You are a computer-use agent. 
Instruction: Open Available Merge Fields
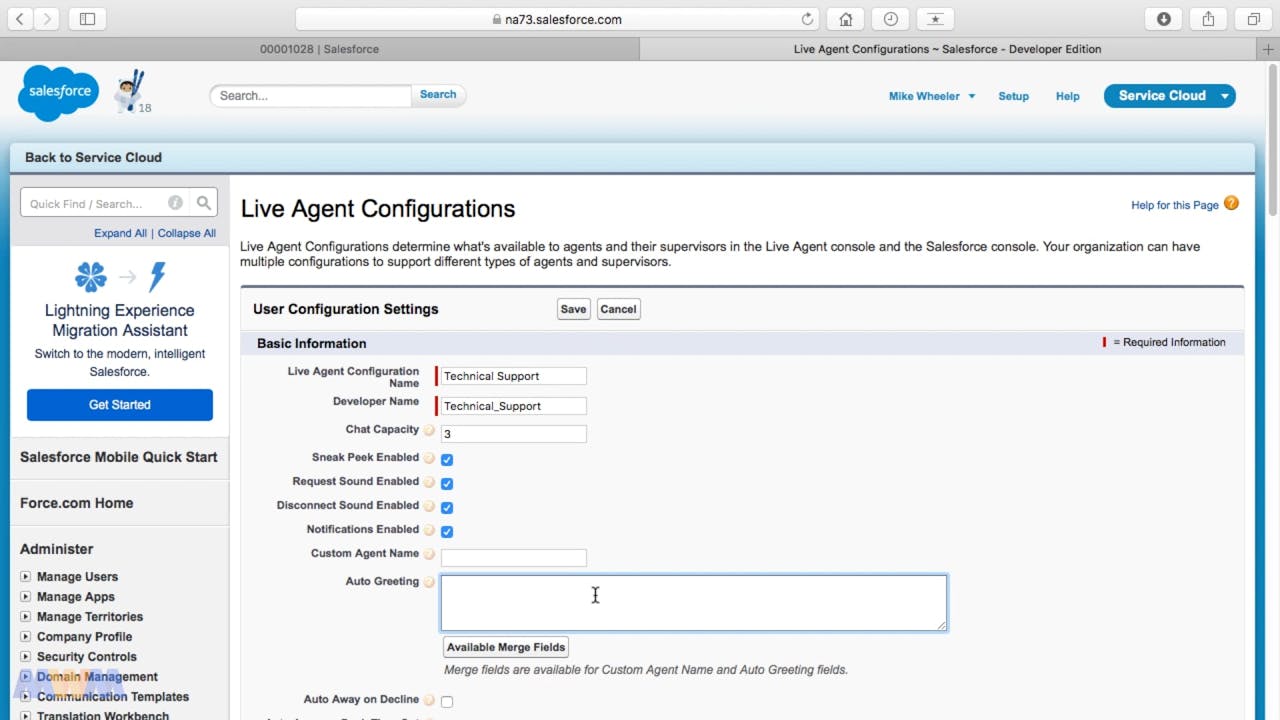click(x=506, y=647)
